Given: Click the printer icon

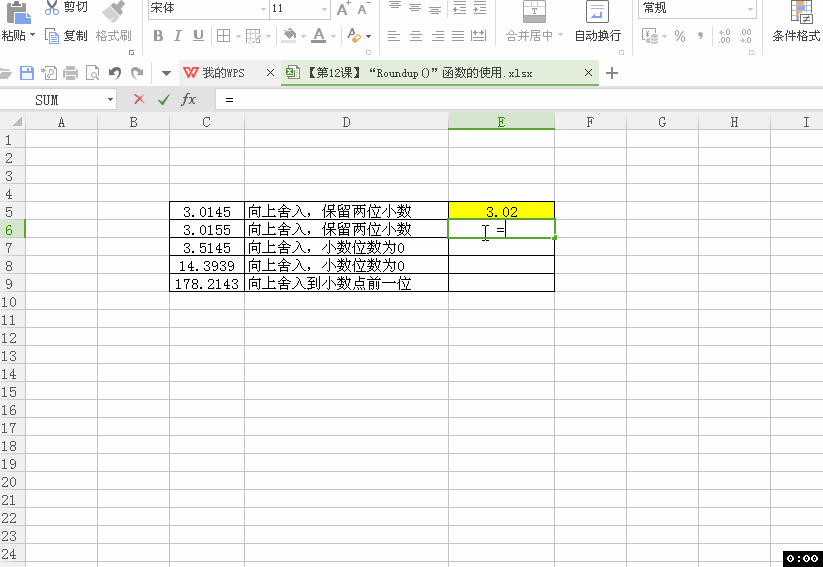Looking at the screenshot, I should click(70, 73).
